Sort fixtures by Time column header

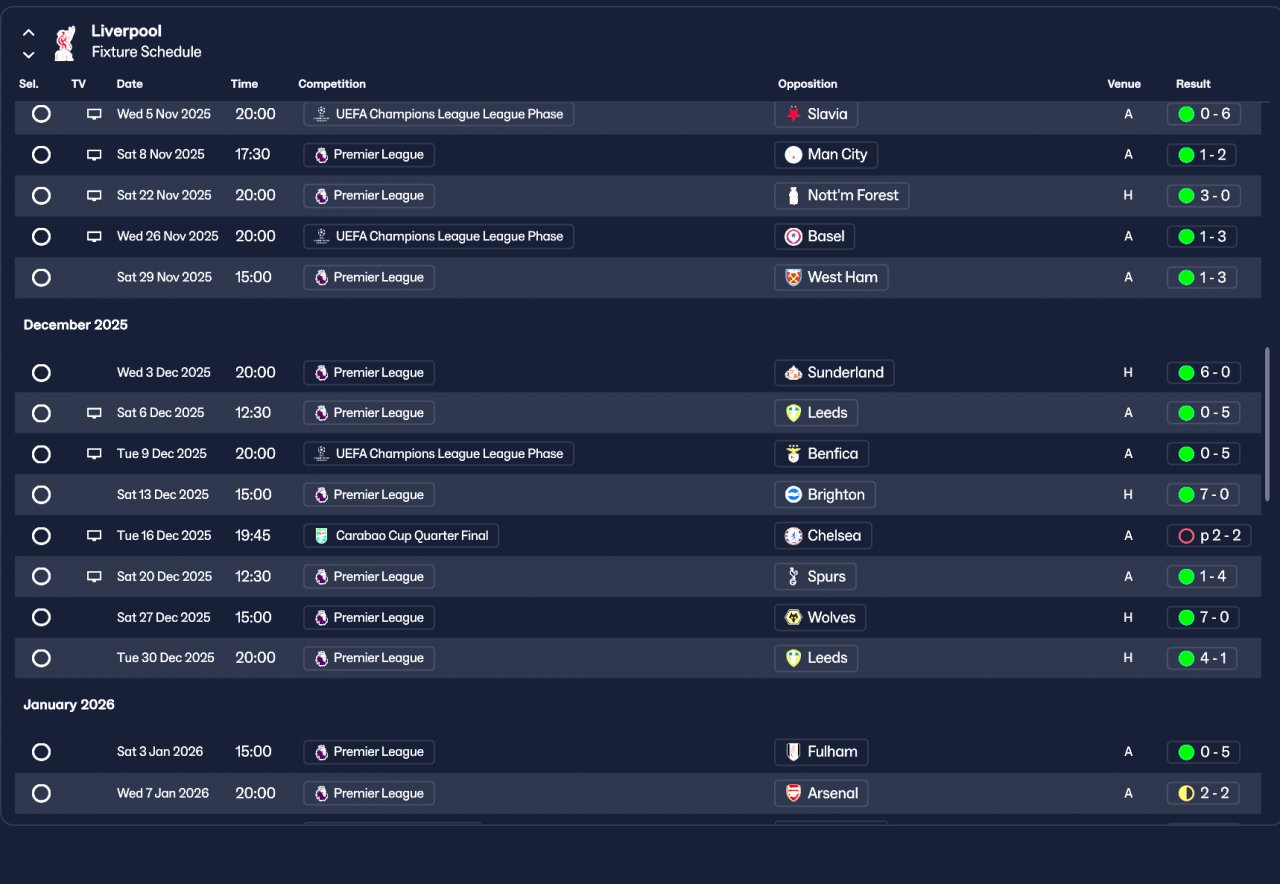click(x=244, y=84)
